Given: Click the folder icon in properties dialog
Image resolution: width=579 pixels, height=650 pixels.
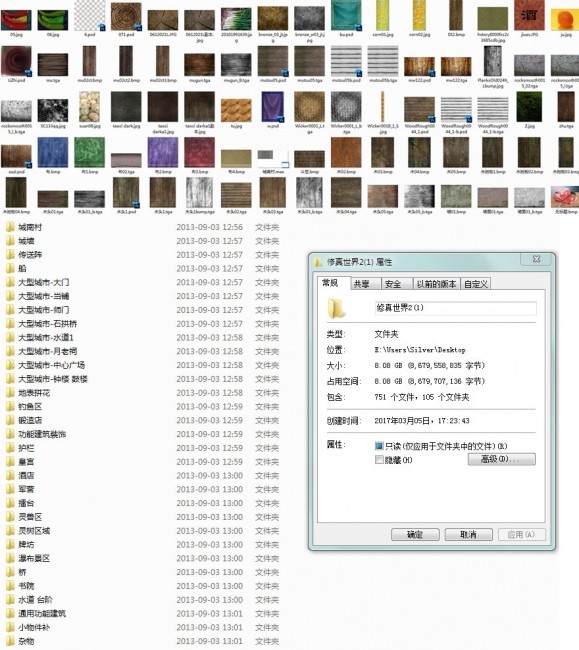Looking at the screenshot, I should coord(336,308).
